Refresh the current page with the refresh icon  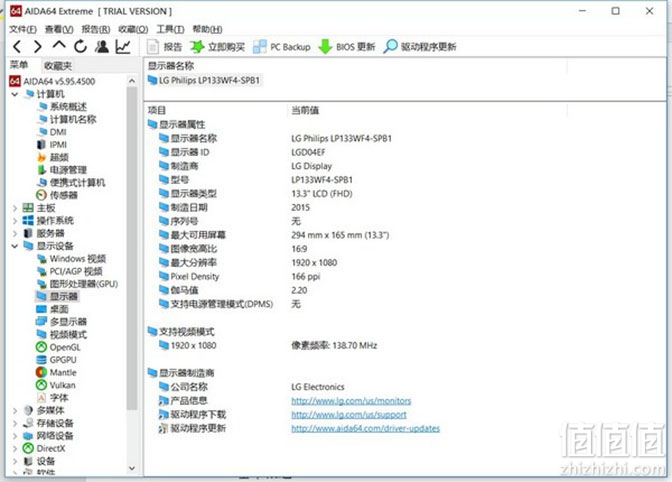80,46
